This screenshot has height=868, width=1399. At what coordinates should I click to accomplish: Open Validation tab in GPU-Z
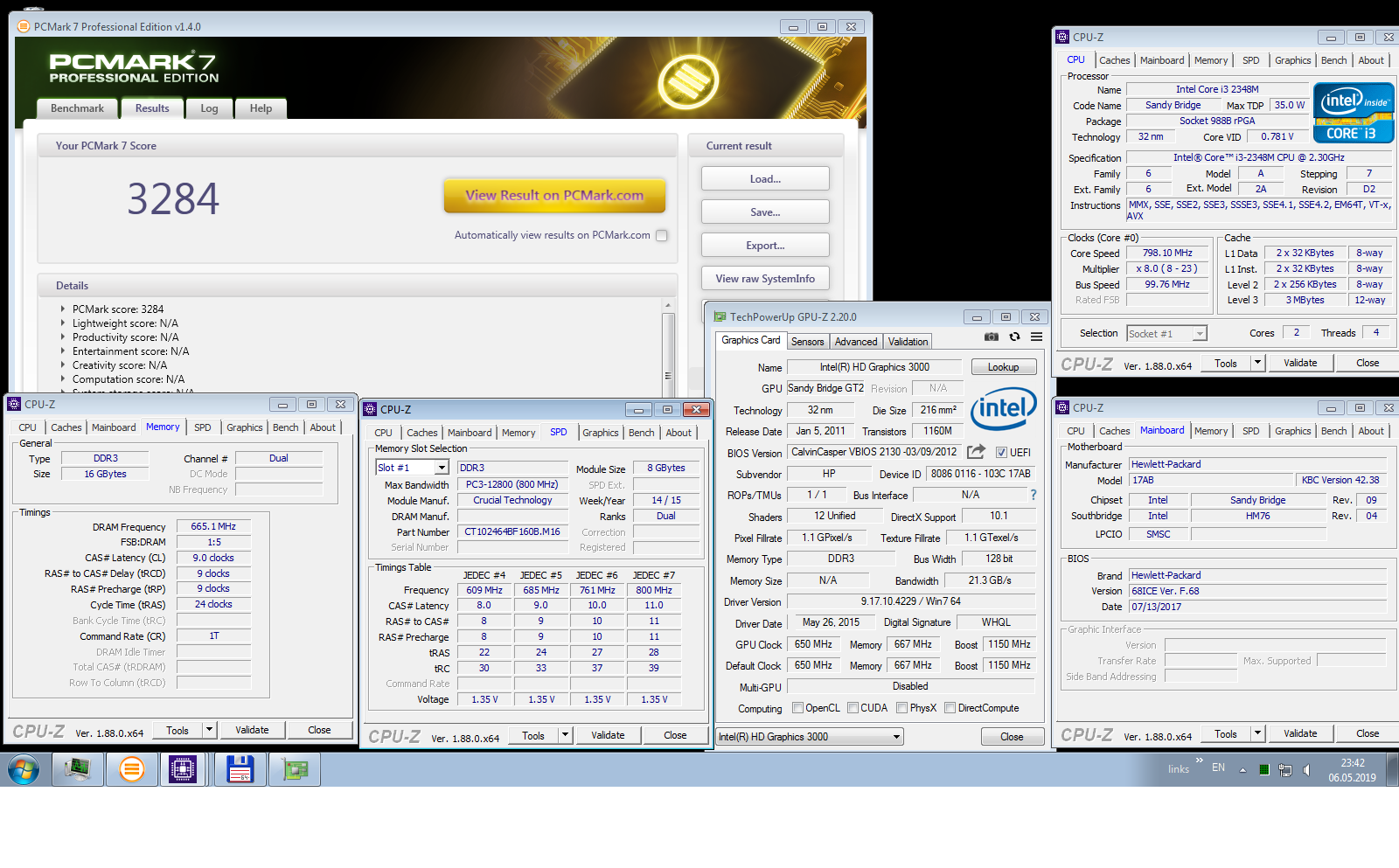[x=908, y=342]
